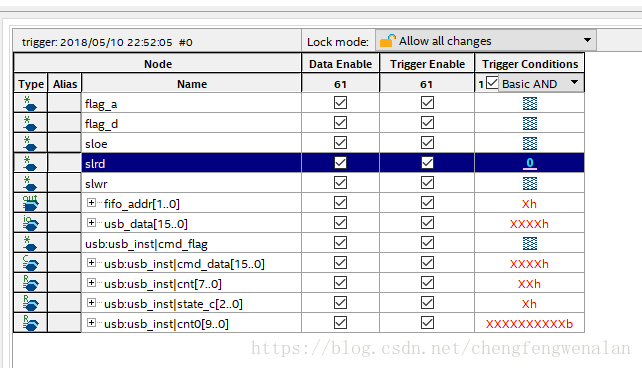Viewport: 642px width, 368px height.
Task: Toggle Data Enable for usb_inst|cnt0[9..0]
Action: pos(340,323)
